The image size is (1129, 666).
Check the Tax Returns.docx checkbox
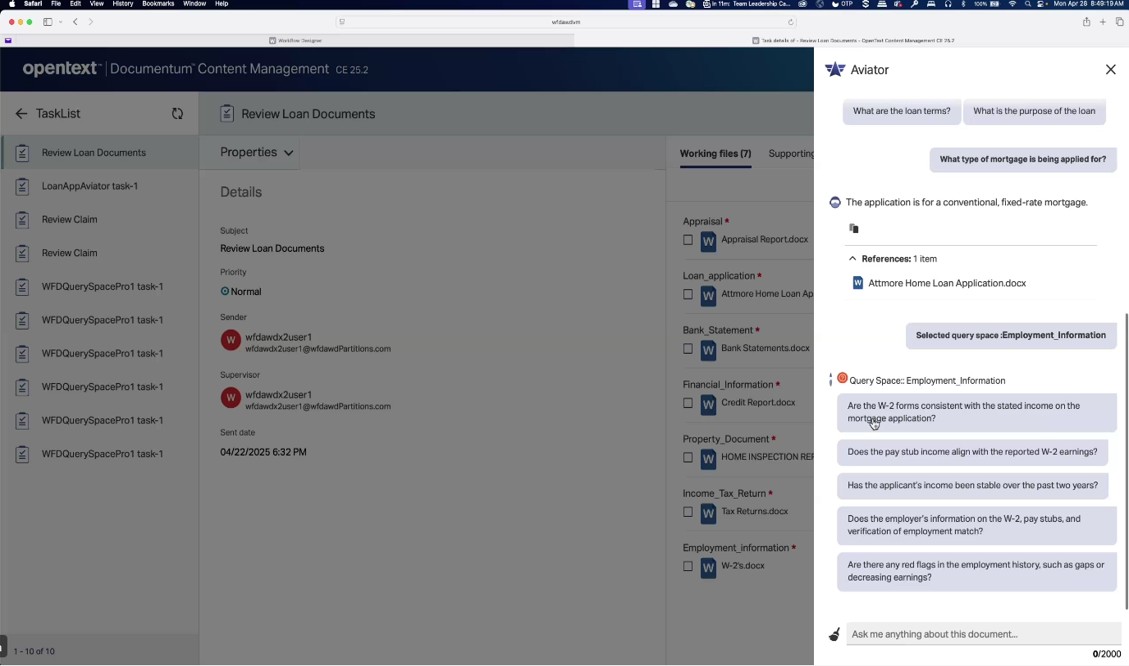(x=688, y=512)
